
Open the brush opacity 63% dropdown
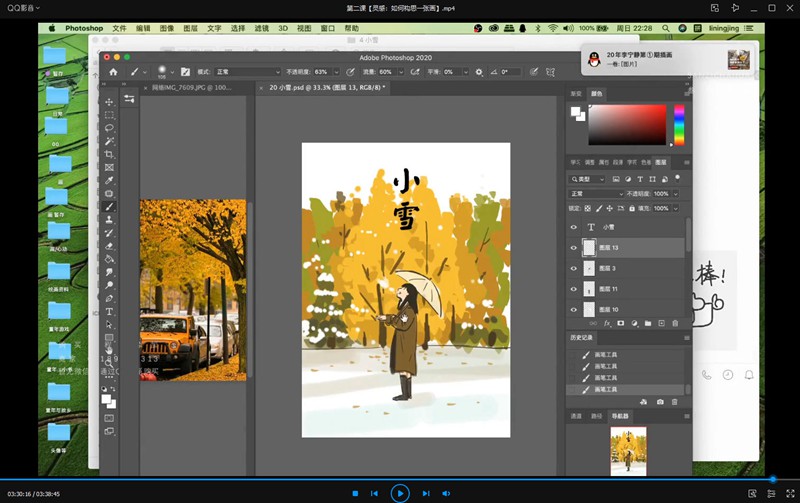[334, 72]
